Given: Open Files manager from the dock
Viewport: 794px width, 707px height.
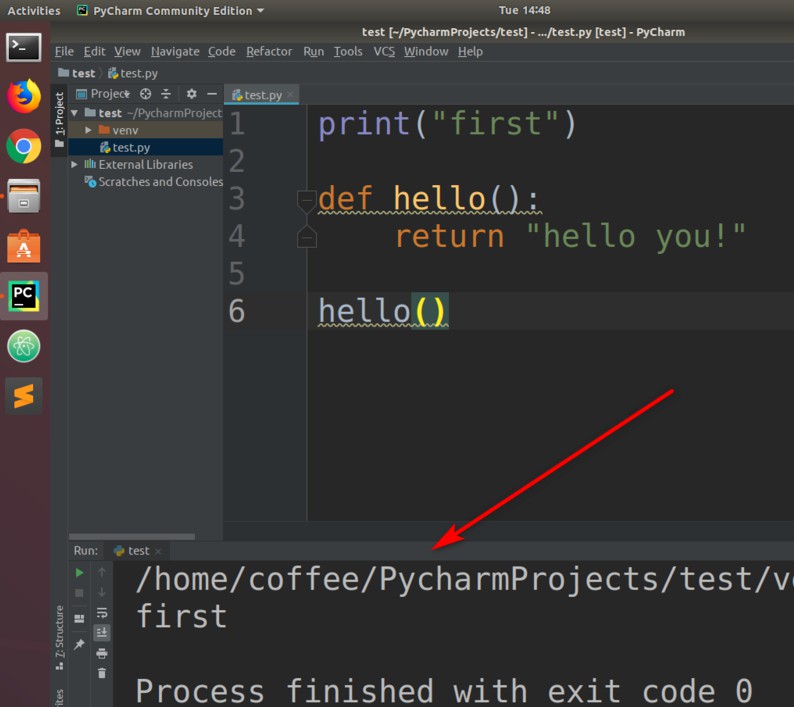Looking at the screenshot, I should coord(24,196).
